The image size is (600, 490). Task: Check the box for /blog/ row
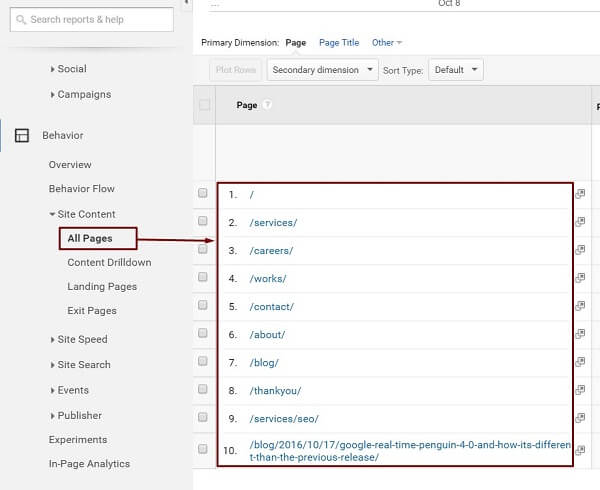click(203, 361)
